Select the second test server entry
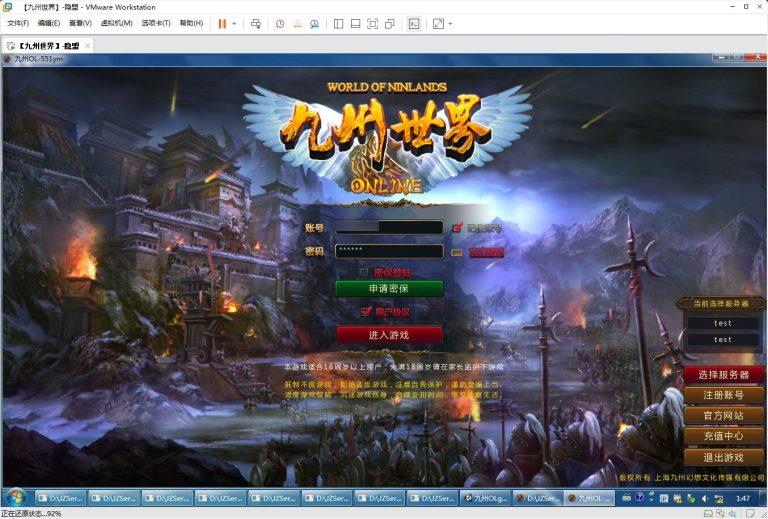Screen dimensions: 768x519 pyautogui.click(x=722, y=339)
